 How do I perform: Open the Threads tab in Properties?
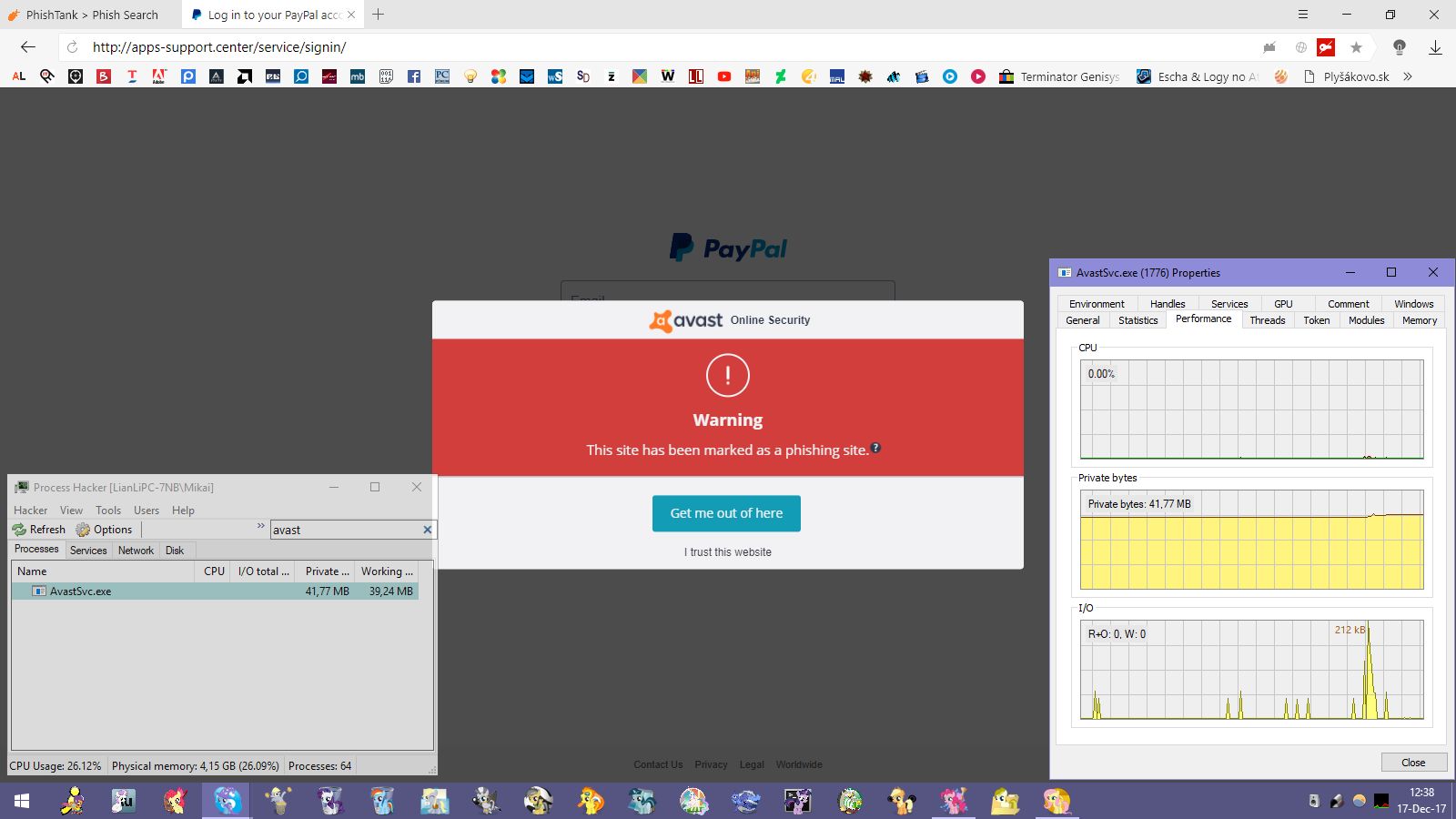click(1268, 320)
